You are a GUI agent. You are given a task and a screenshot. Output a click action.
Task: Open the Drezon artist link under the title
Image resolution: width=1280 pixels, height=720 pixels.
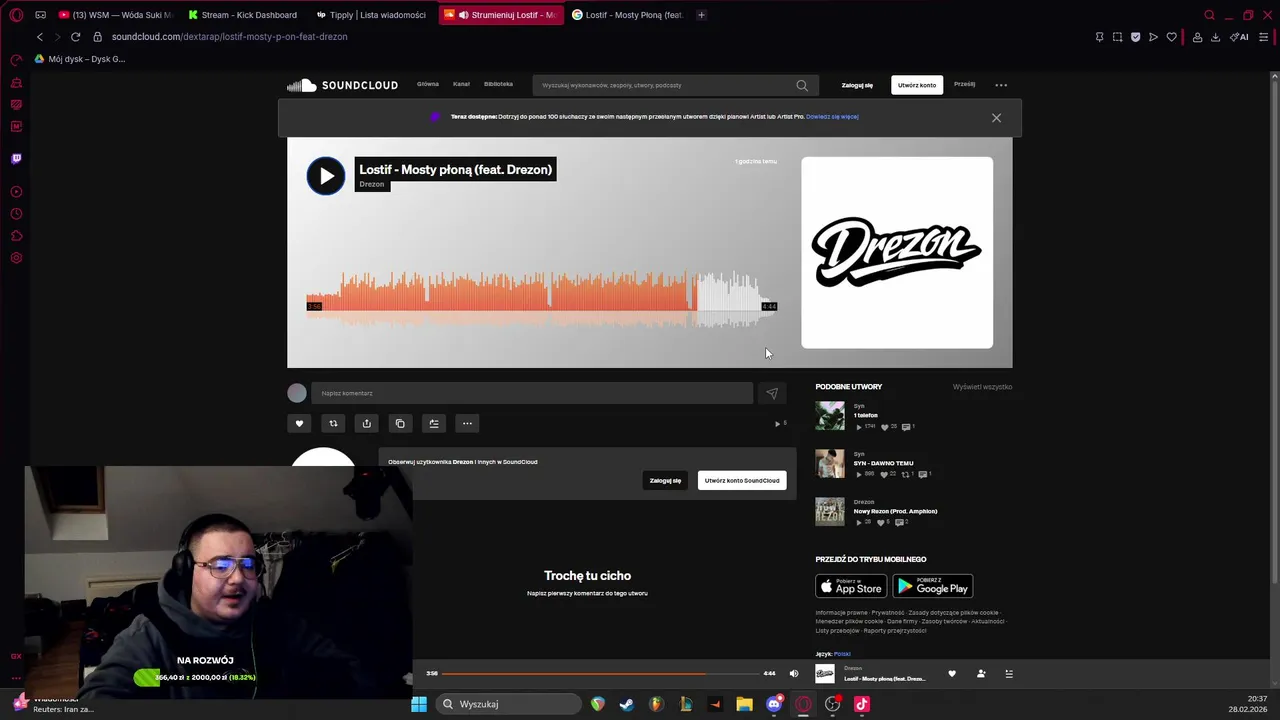click(372, 184)
